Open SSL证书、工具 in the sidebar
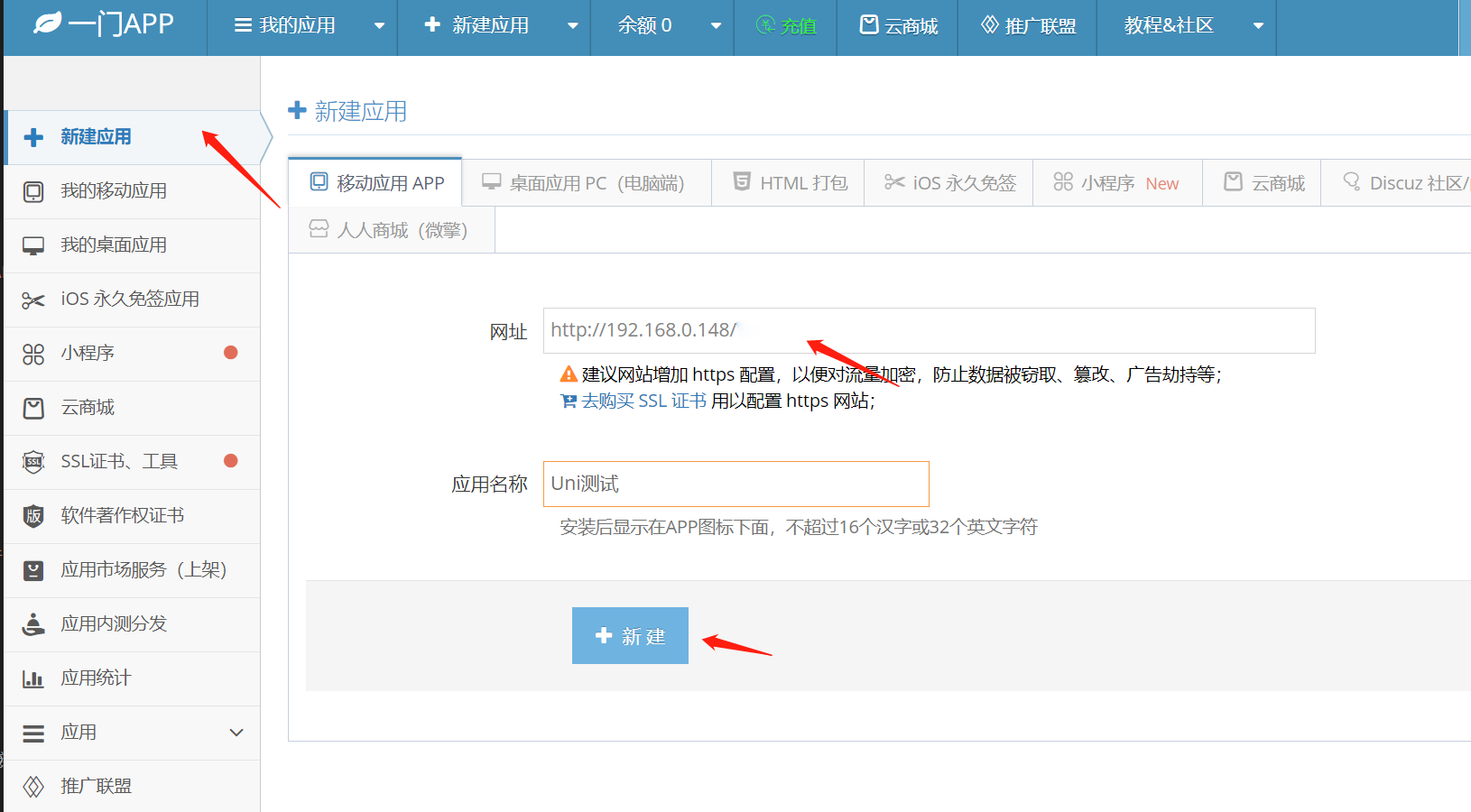1471x812 pixels. click(x=132, y=462)
